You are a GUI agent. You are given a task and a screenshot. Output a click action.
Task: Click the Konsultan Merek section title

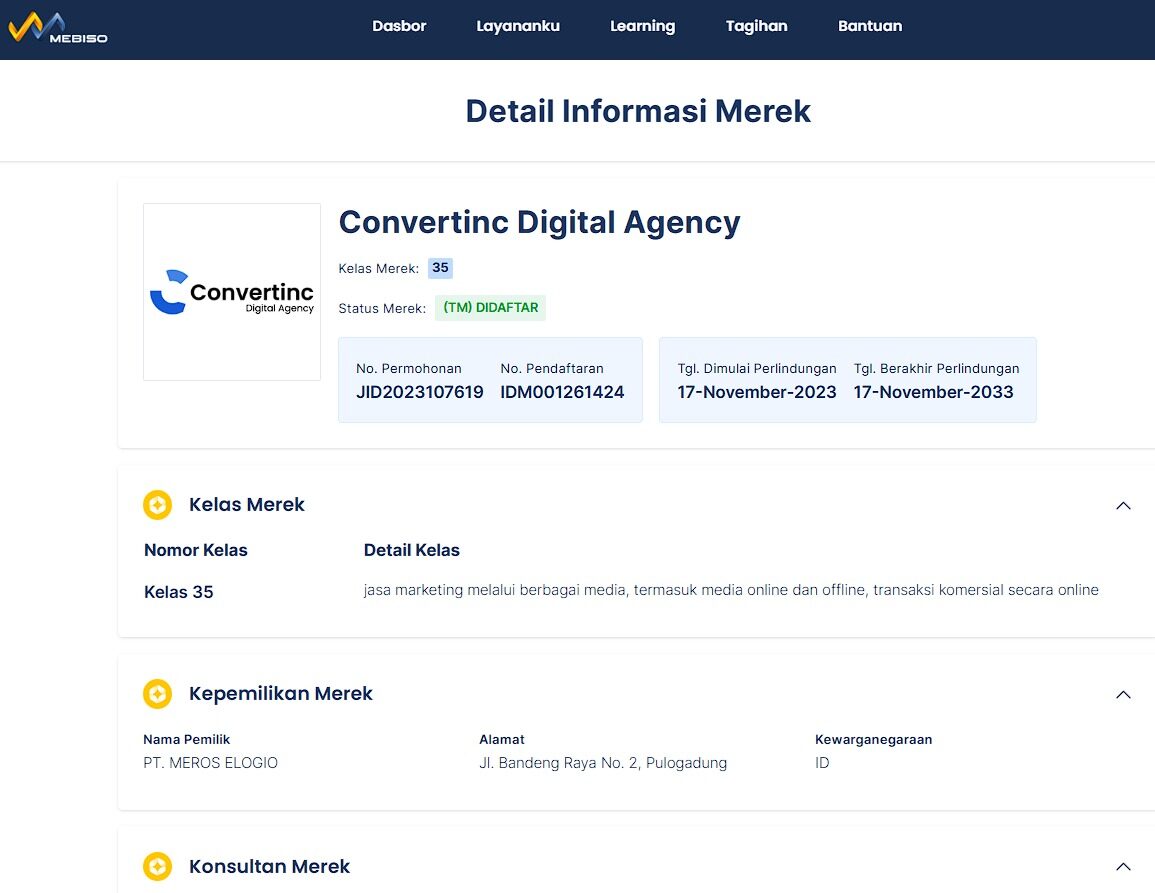pos(270,866)
